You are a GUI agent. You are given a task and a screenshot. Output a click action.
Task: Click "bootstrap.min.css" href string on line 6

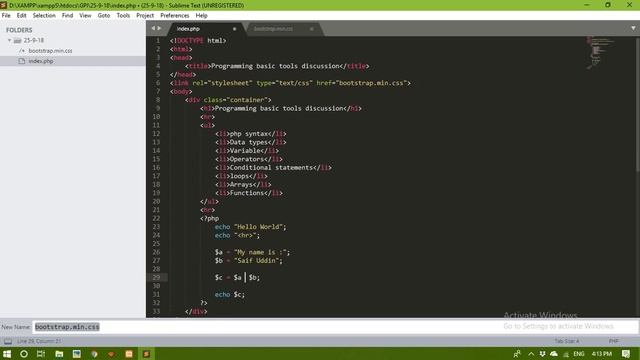pyautogui.click(x=371, y=83)
